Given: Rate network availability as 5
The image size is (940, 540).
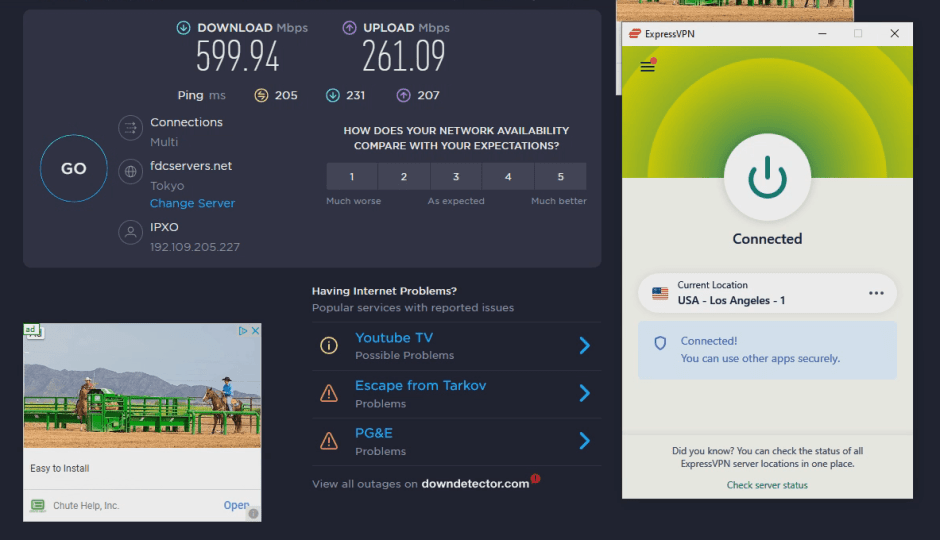Looking at the screenshot, I should (x=561, y=177).
